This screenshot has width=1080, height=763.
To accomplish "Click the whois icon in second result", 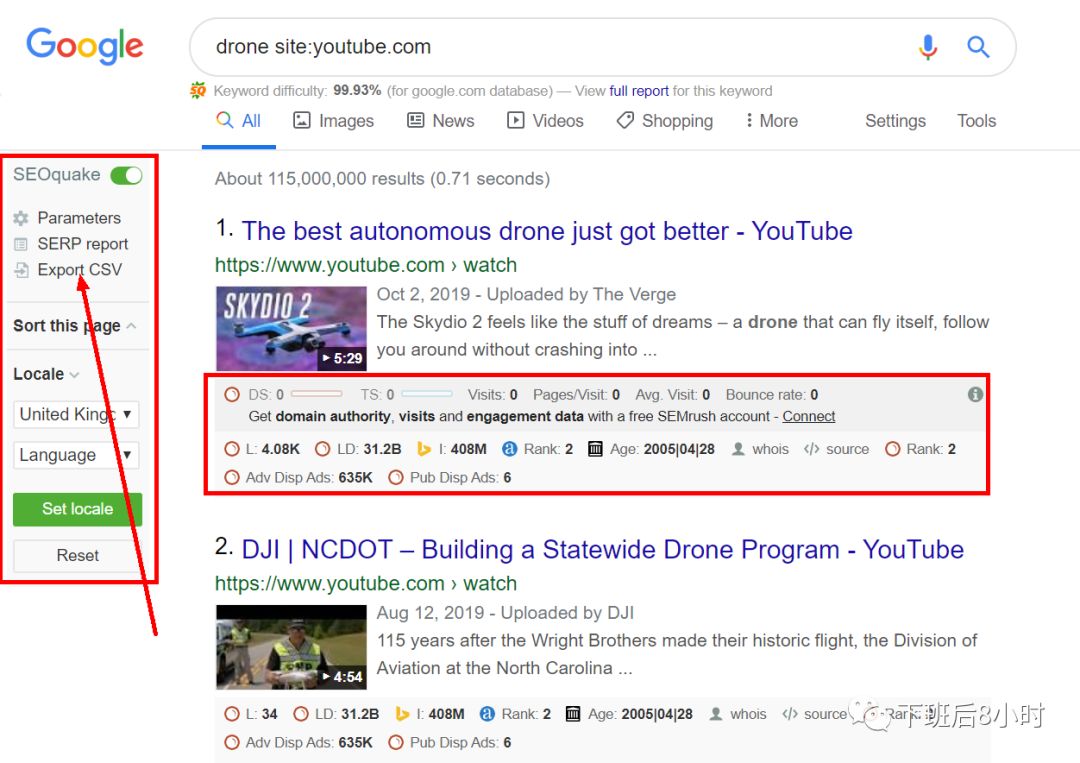I will (x=716, y=714).
